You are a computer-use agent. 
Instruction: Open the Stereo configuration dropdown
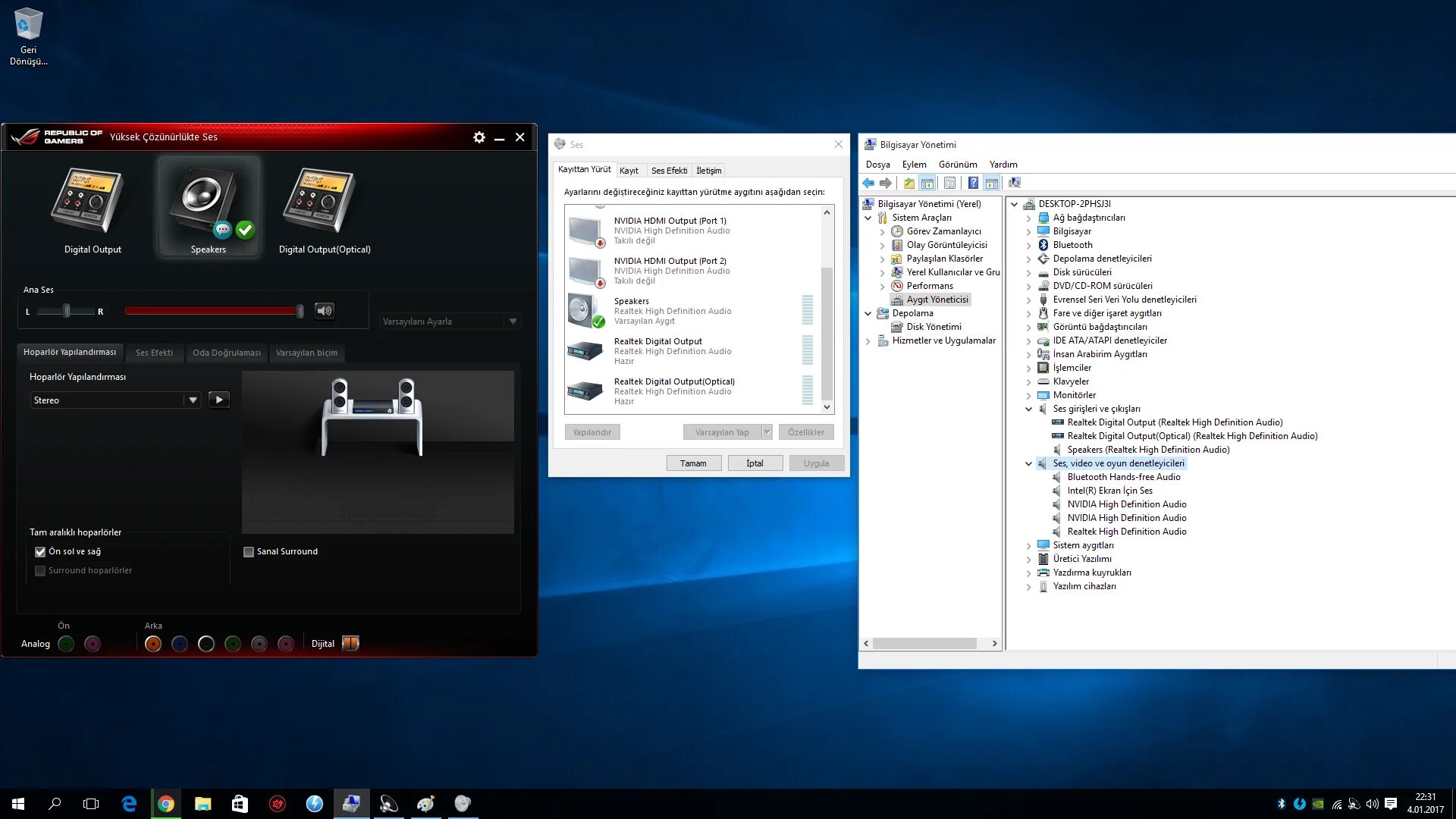[x=193, y=400]
